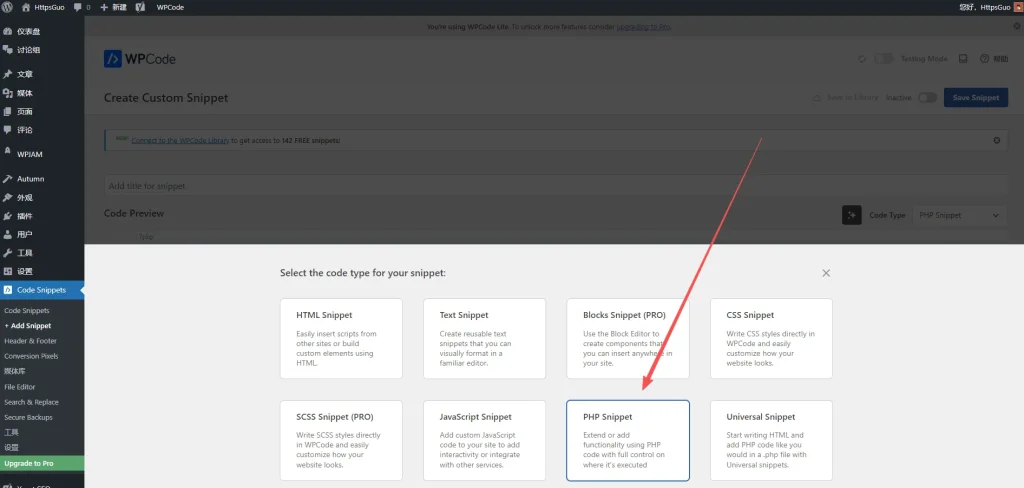Click the AI sparkle generate icon button
The width and height of the screenshot is (1024, 488).
coord(851,215)
